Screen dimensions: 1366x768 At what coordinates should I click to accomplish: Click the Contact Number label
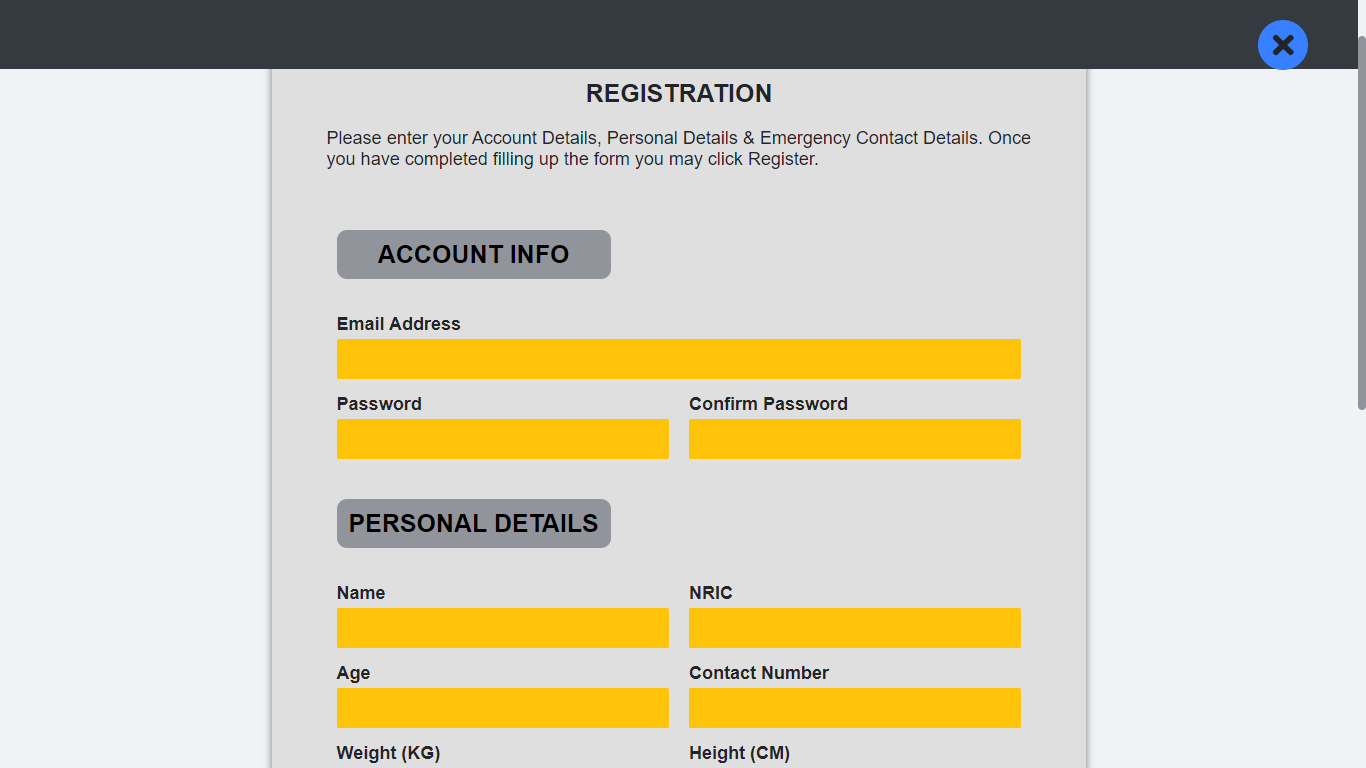[758, 673]
